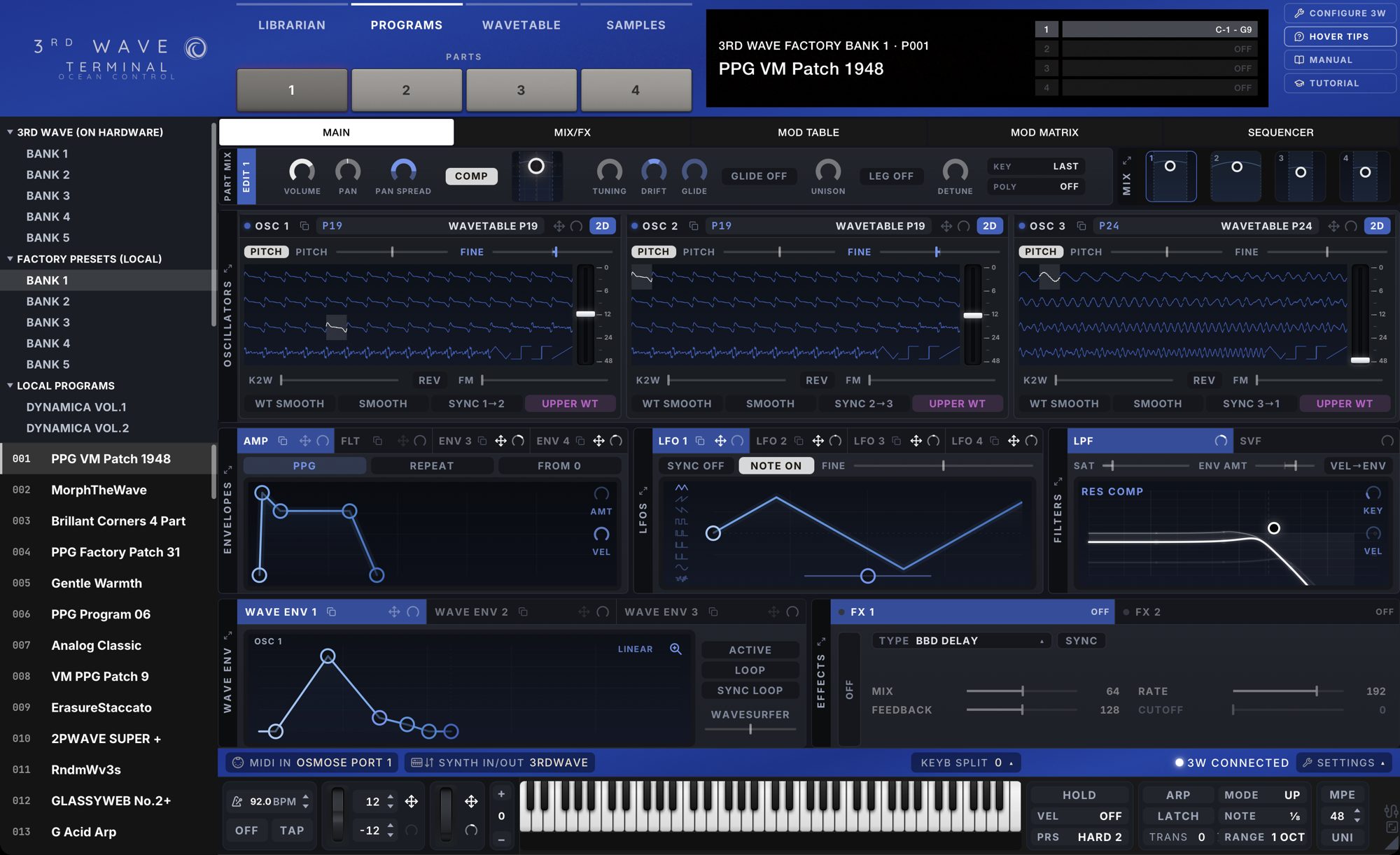Toggle LFO NOTE ON button
Image resolution: width=1400 pixels, height=855 pixels.
(776, 466)
